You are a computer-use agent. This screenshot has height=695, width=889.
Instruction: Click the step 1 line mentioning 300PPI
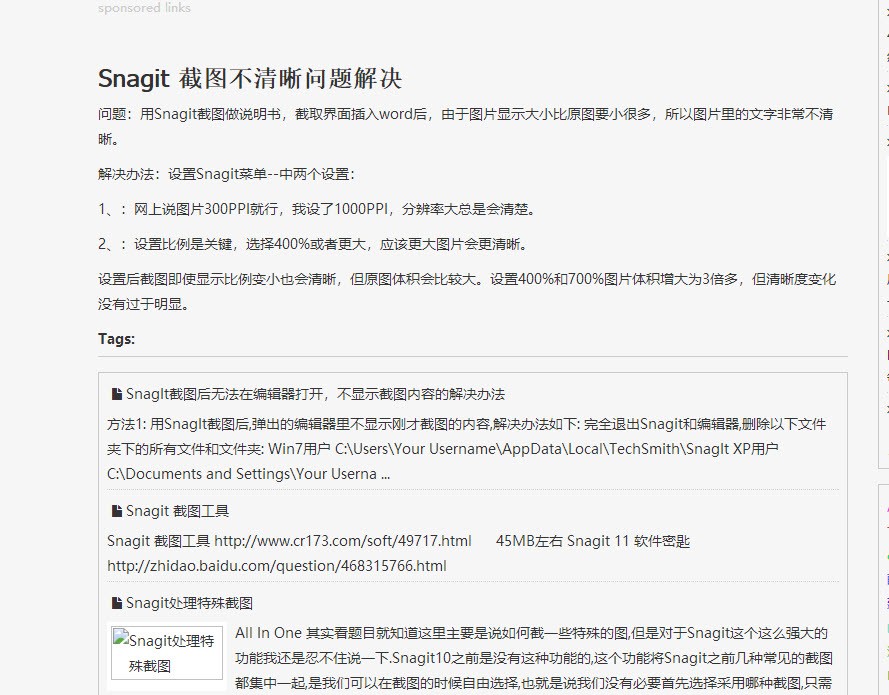pyautogui.click(x=317, y=209)
